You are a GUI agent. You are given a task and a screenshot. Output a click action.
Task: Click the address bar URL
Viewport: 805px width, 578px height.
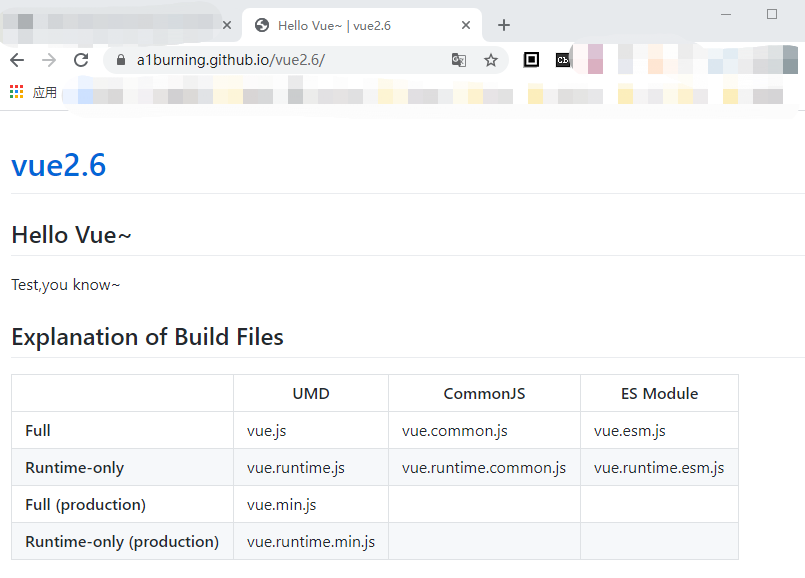tap(231, 60)
